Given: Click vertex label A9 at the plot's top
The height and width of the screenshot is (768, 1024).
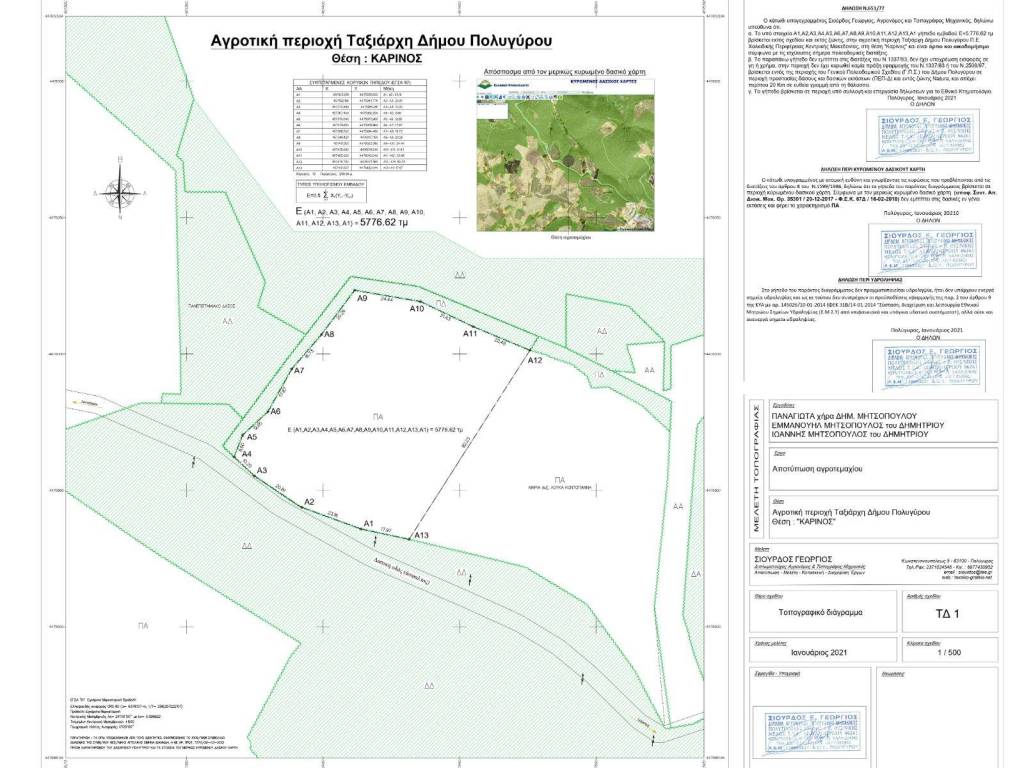Looking at the screenshot, I should pos(362,299).
